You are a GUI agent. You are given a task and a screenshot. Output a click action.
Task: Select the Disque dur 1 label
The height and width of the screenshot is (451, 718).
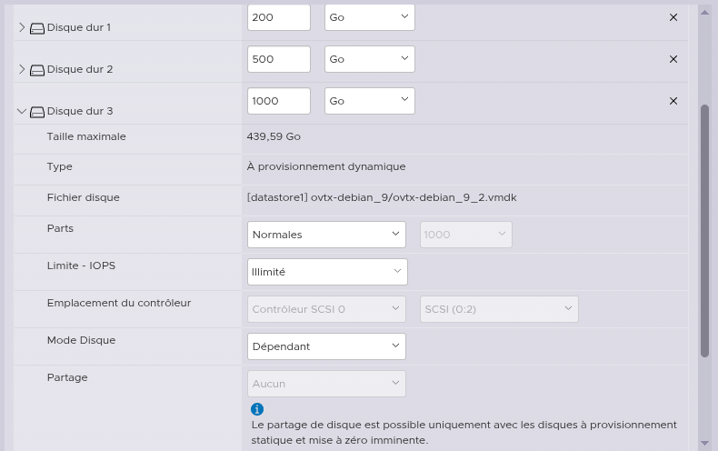click(x=79, y=27)
